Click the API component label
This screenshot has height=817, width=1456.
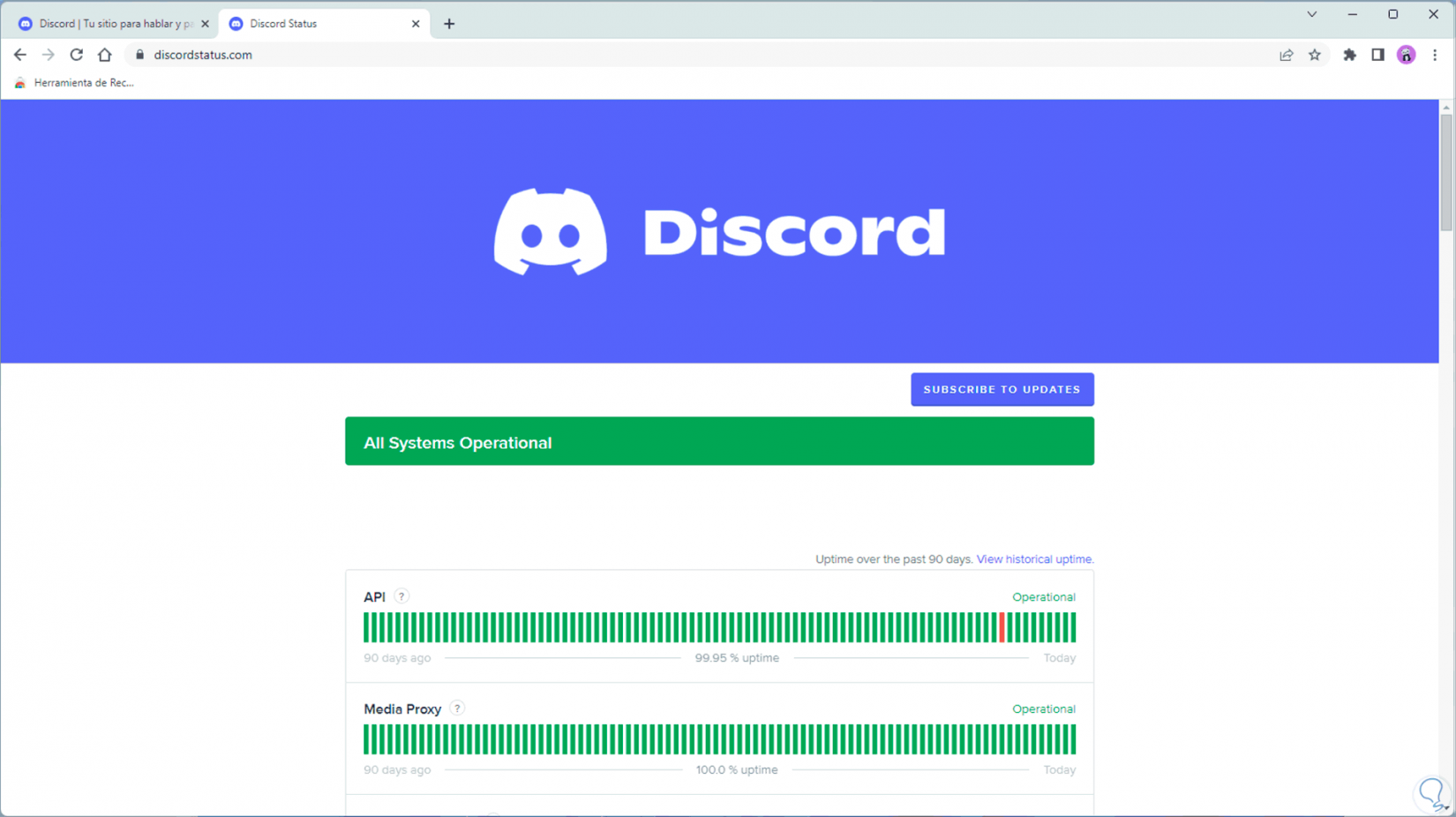pyautogui.click(x=374, y=597)
